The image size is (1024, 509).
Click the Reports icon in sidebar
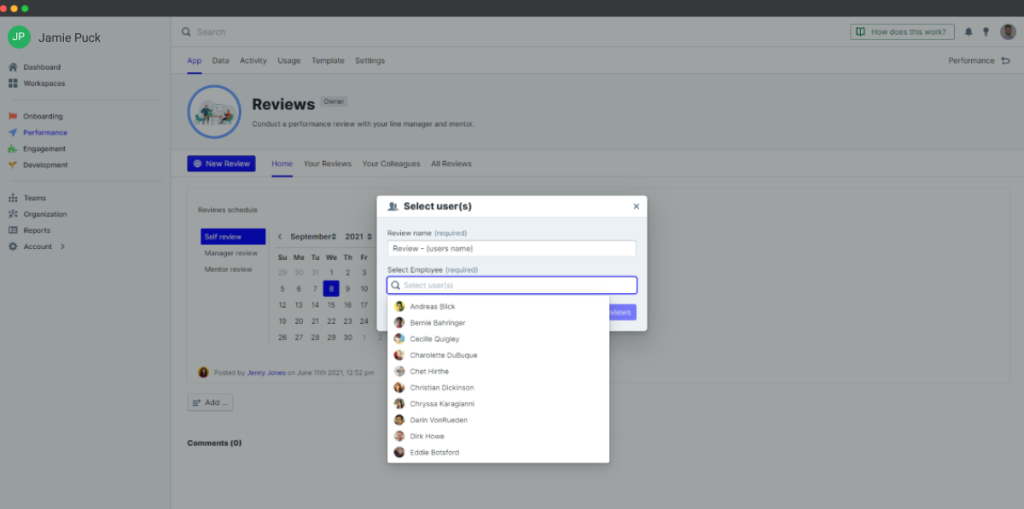pos(13,231)
